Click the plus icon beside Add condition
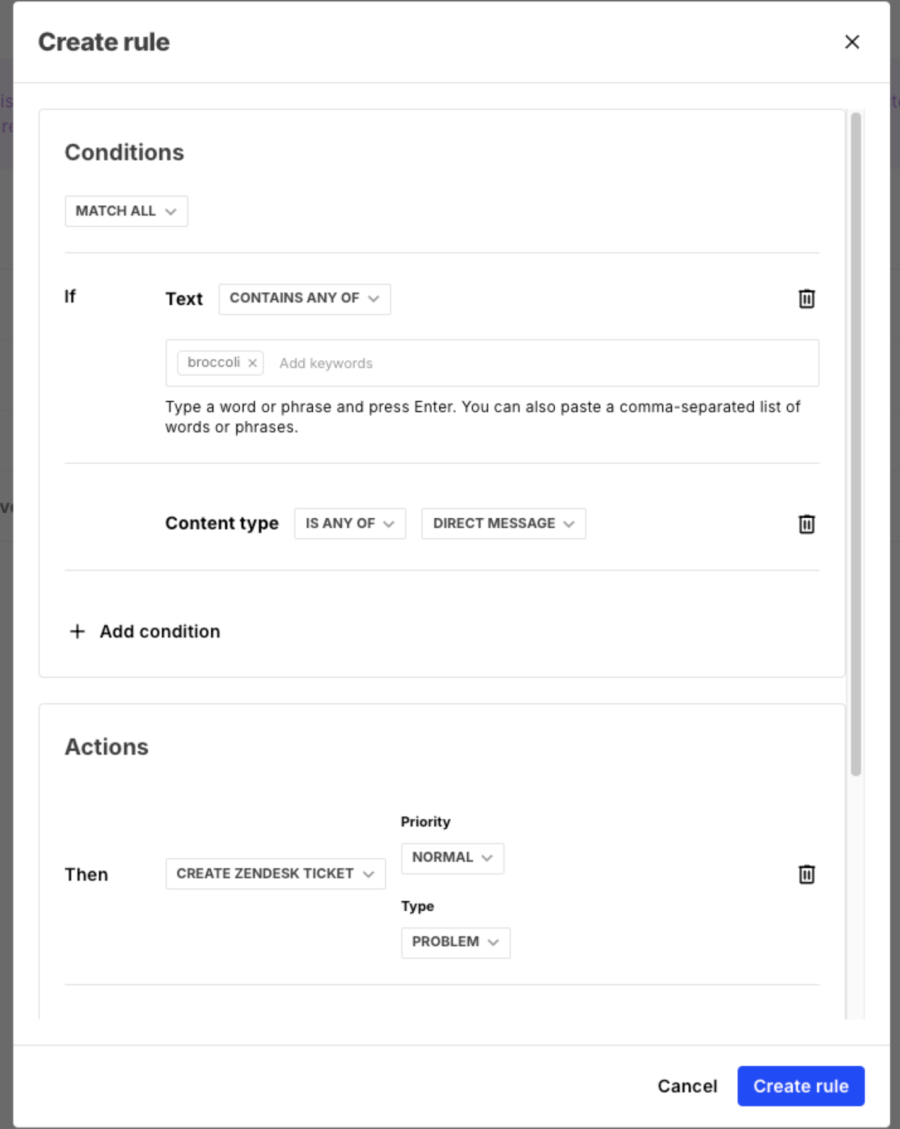900x1129 pixels. [x=77, y=631]
